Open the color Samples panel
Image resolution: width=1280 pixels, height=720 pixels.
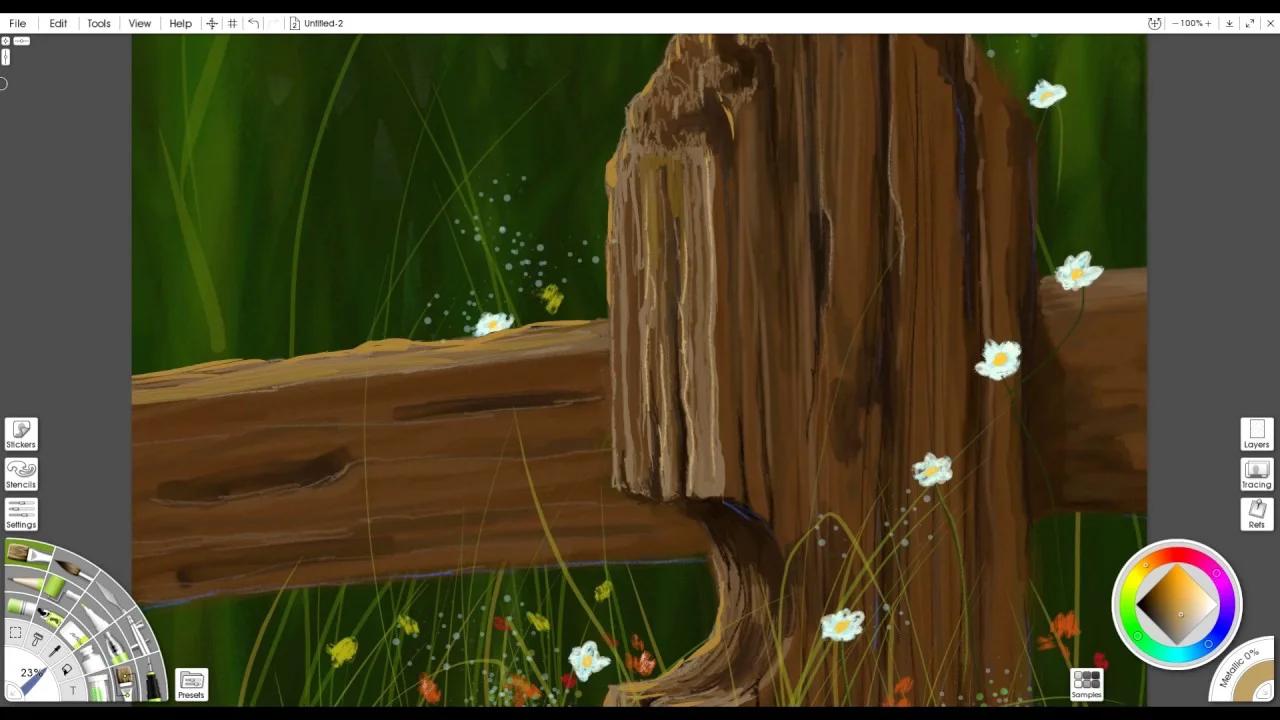coord(1086,683)
